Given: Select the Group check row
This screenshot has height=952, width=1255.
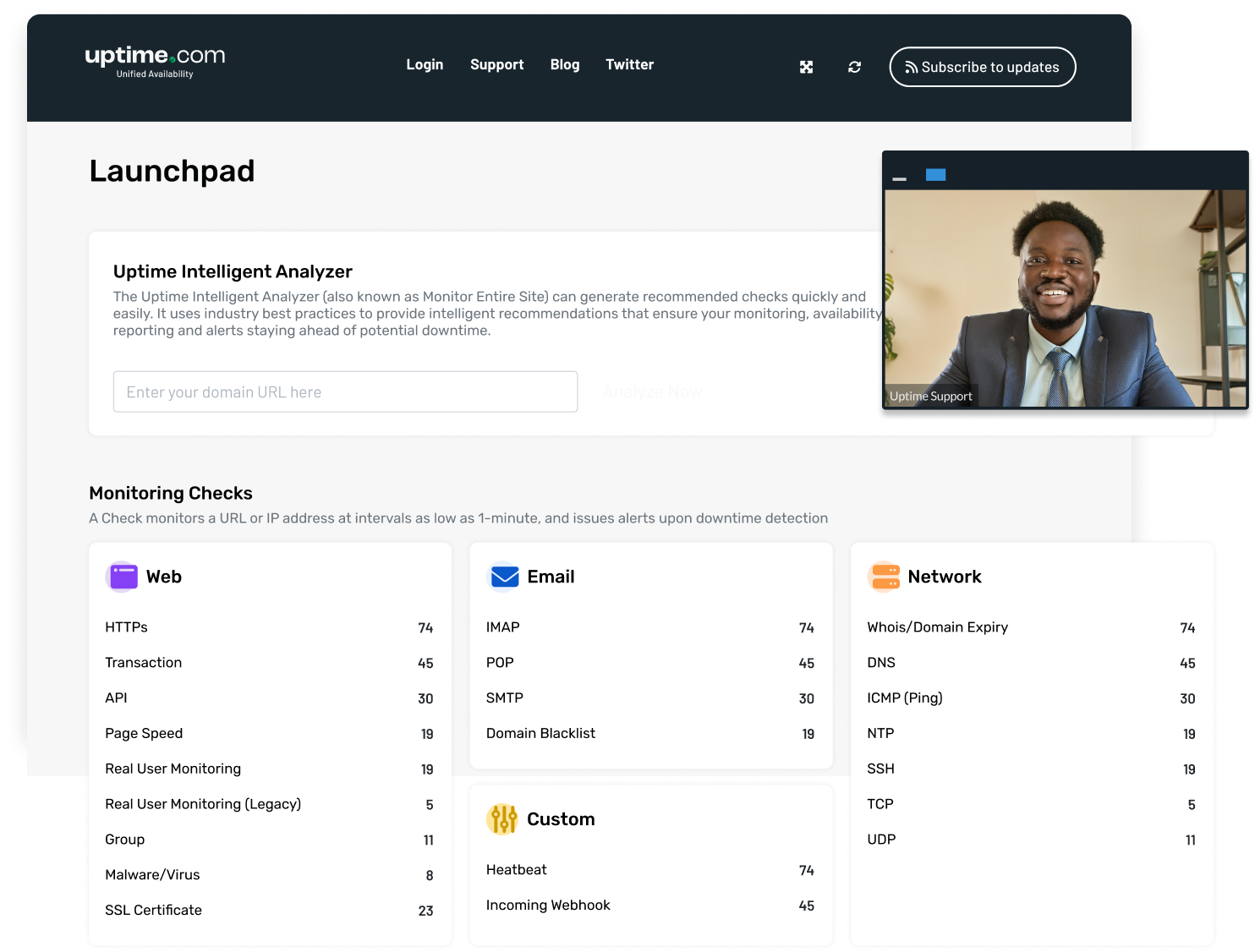Looking at the screenshot, I should (x=270, y=840).
